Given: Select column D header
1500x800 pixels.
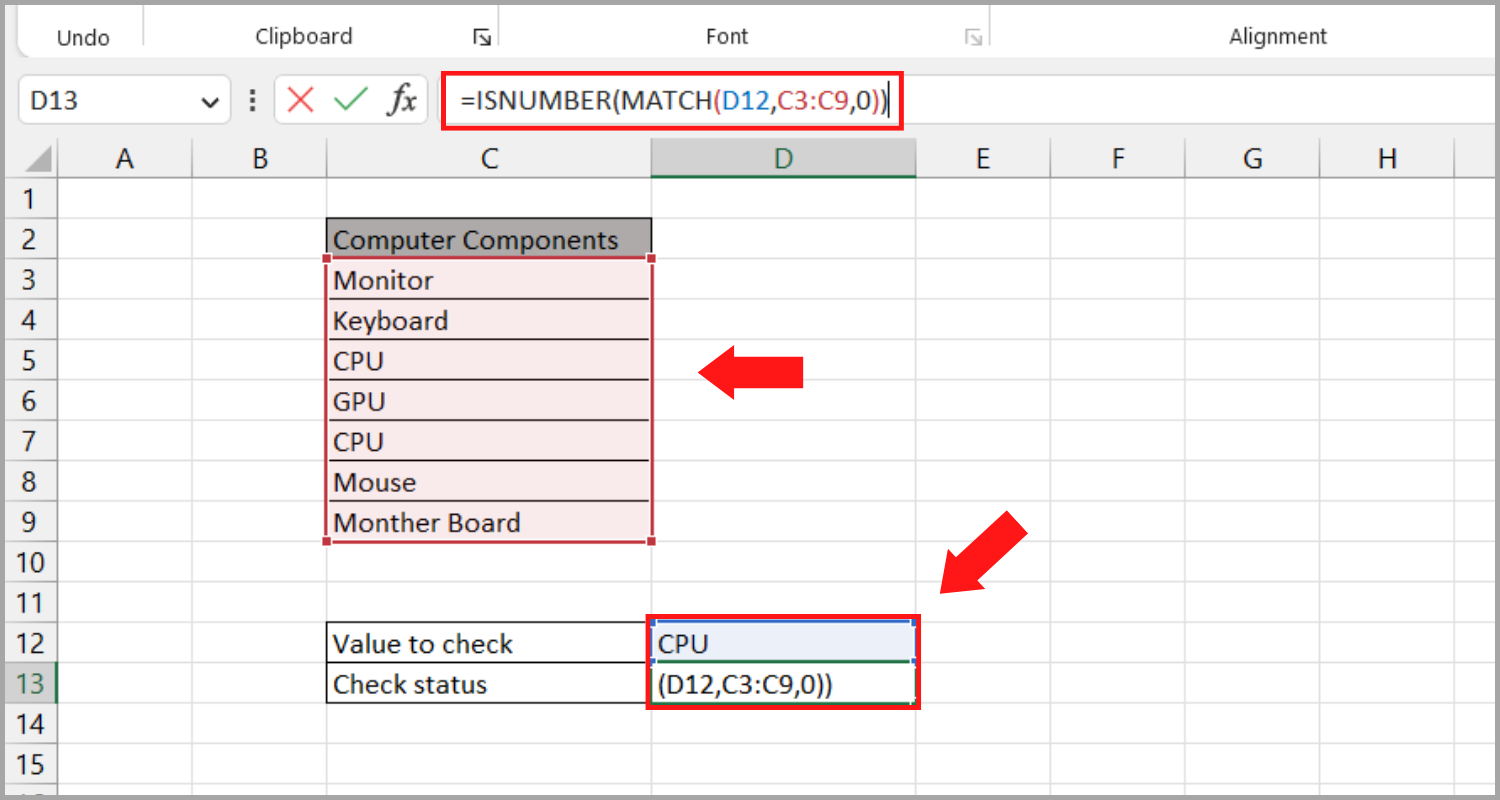Looking at the screenshot, I should 783,158.
